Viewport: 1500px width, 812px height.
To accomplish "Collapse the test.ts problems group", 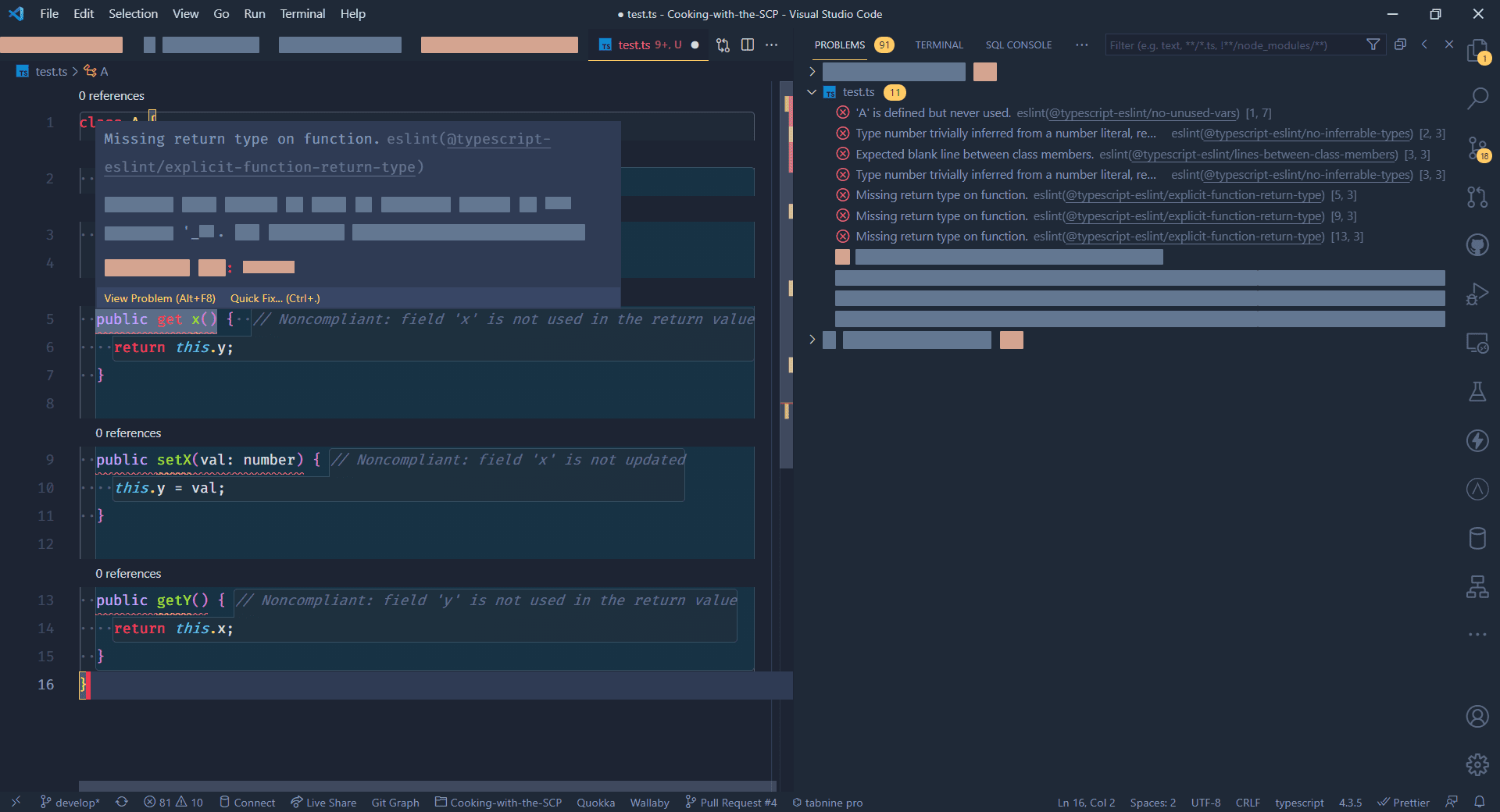I will pos(812,92).
